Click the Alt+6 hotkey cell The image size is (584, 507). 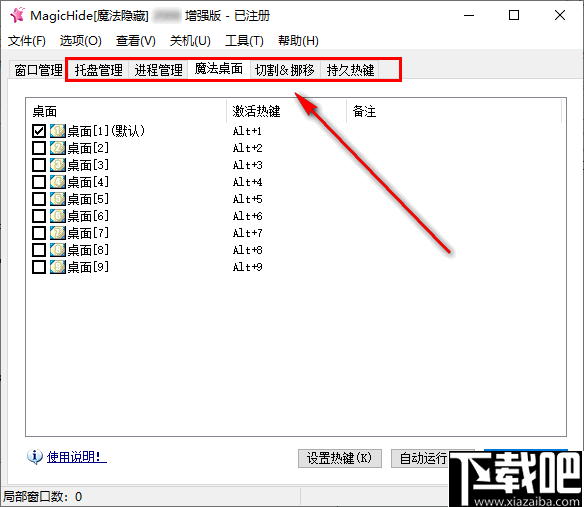[247, 216]
